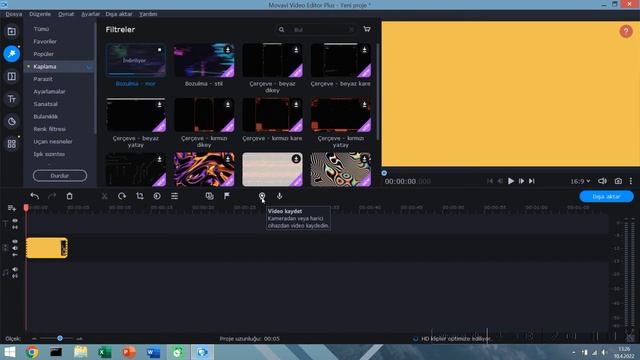
Task: Open the Düzenle menu
Action: [40, 14]
